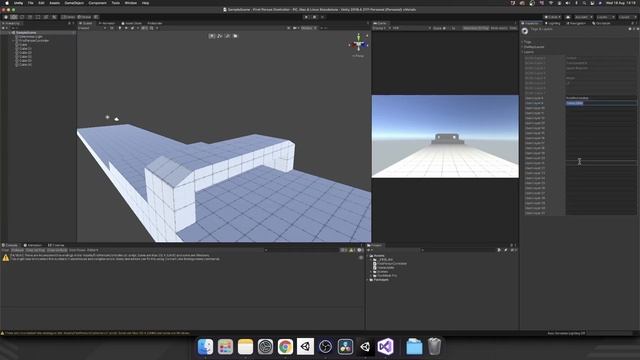Viewport: 640px width, 360px height.
Task: Click the Collab button
Action: tap(552, 17)
